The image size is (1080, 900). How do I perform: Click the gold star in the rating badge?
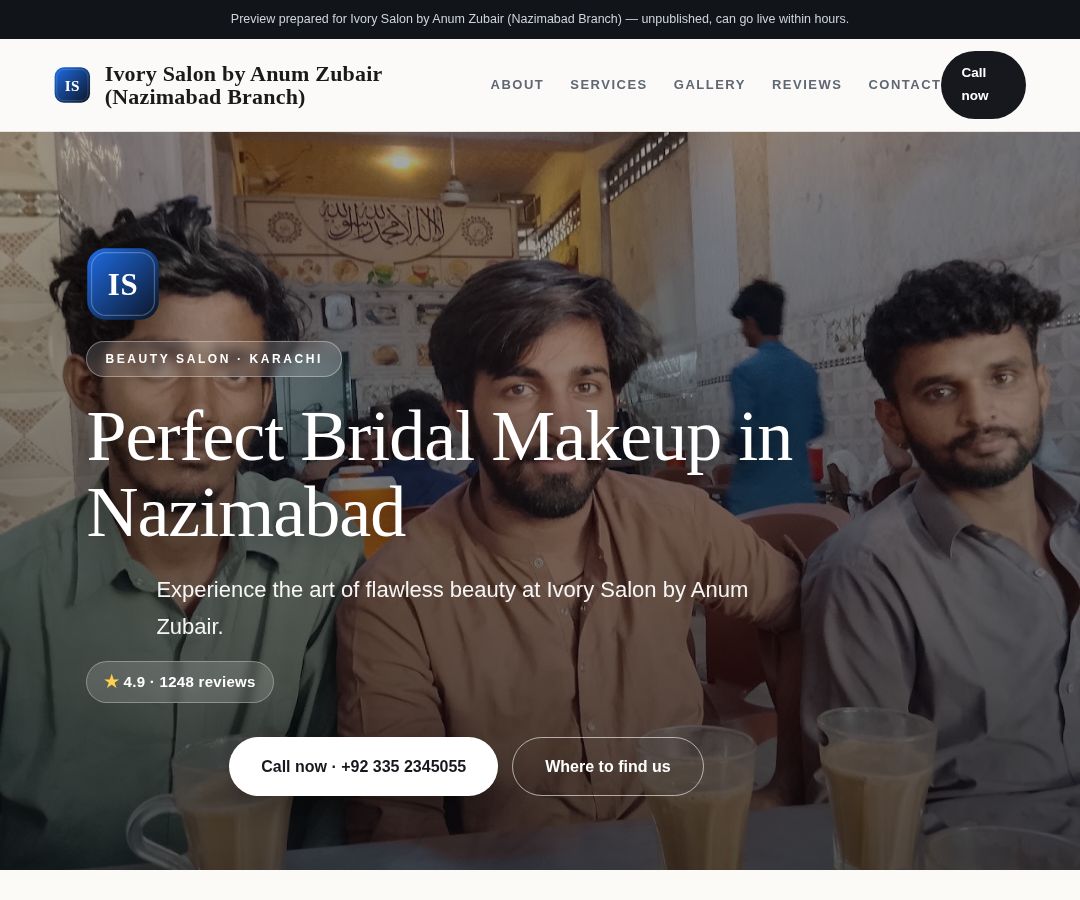(x=112, y=681)
